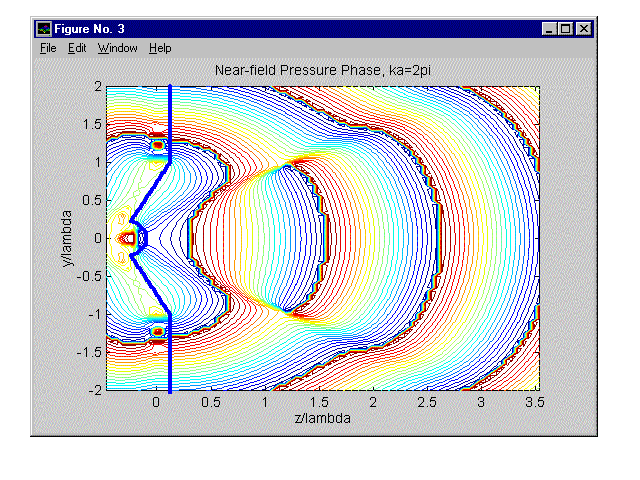Image resolution: width=640 pixels, height=480 pixels.
Task: Click the y-axis tick label '1.5'
Action: coord(92,124)
